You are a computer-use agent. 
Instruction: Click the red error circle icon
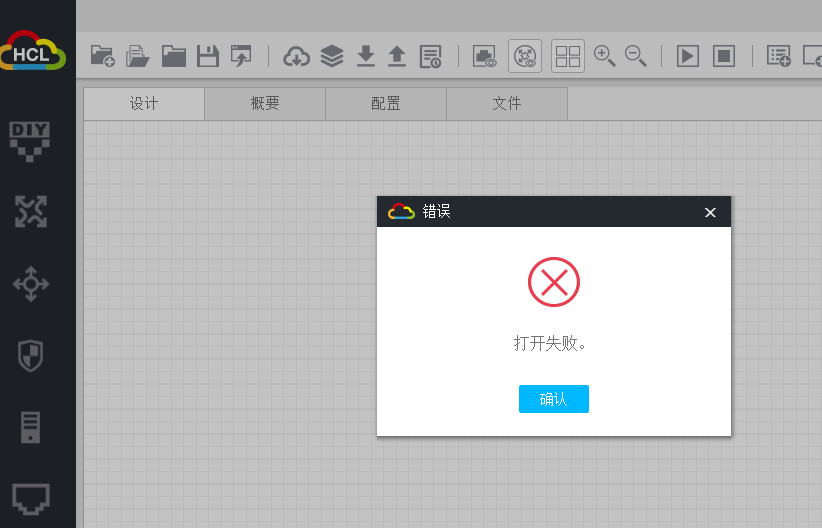[x=554, y=282]
